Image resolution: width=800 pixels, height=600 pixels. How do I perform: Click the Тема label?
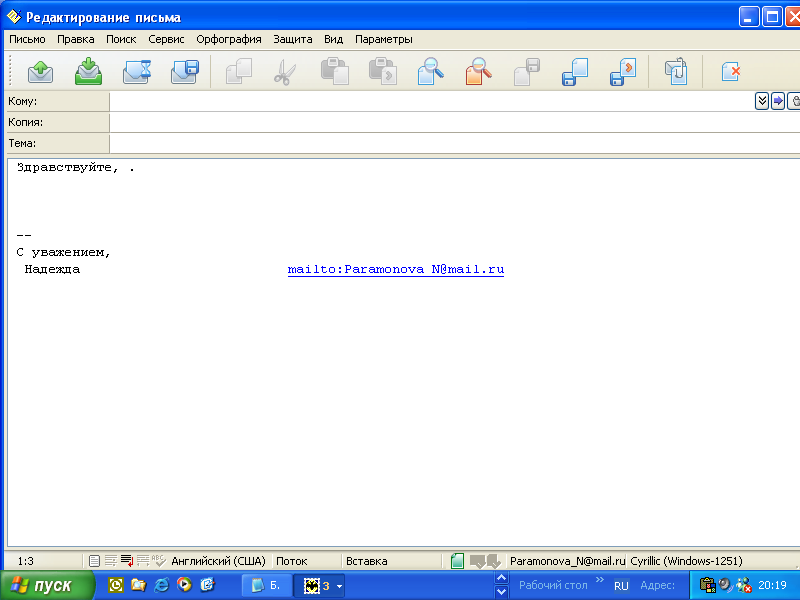pos(58,143)
